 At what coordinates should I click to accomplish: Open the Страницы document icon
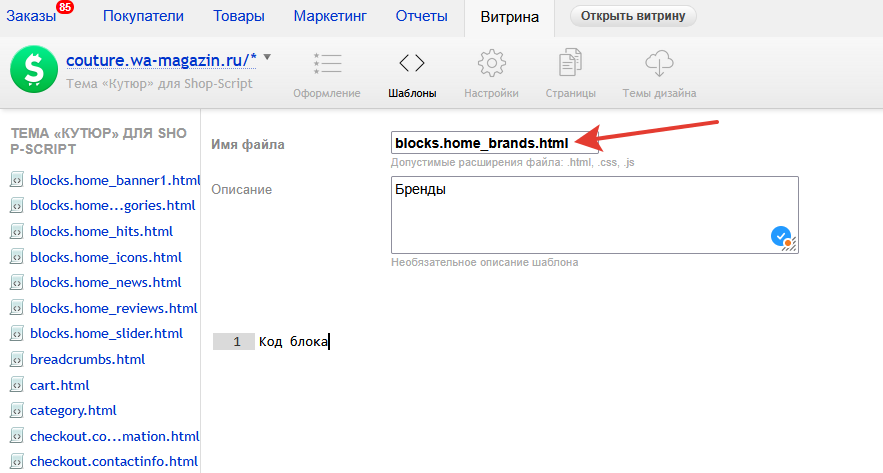tap(570, 63)
